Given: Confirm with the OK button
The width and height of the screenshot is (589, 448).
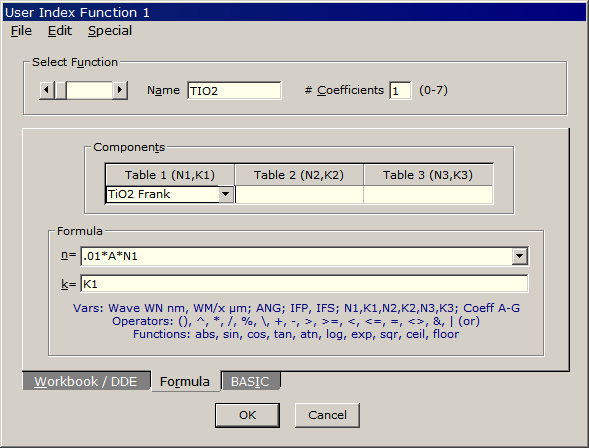Looking at the screenshot, I should (x=247, y=415).
